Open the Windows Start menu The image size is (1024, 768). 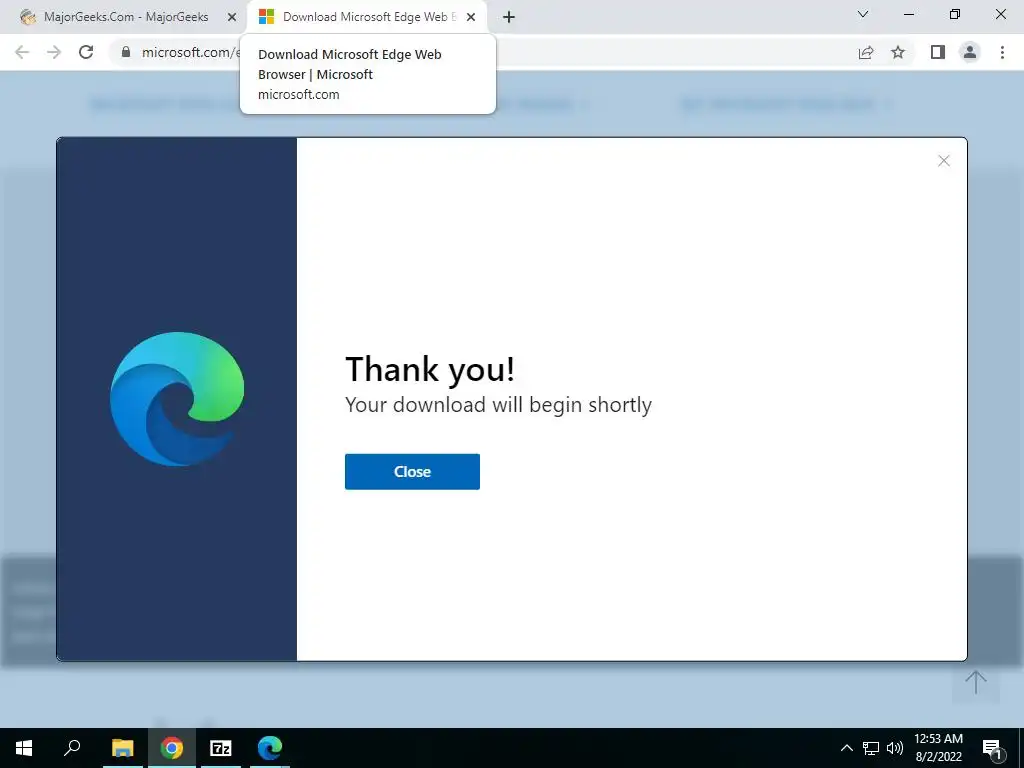point(24,748)
